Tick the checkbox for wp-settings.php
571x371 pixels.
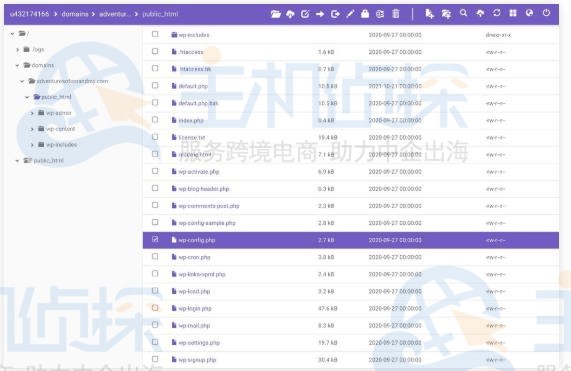pos(155,342)
